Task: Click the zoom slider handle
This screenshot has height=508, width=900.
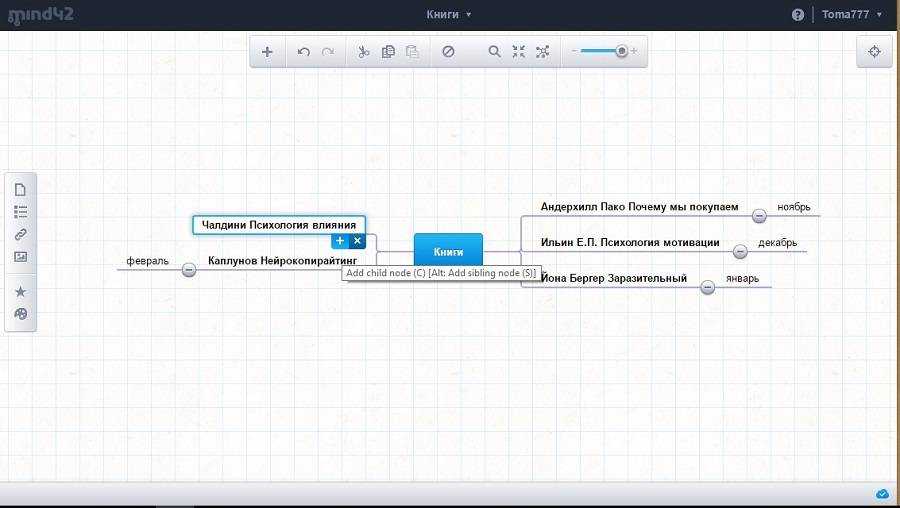Action: click(x=622, y=51)
